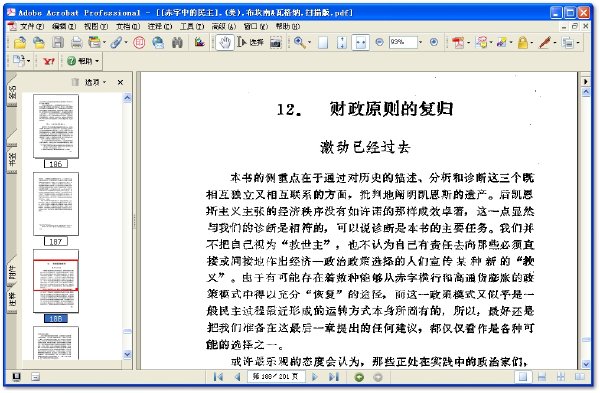Go to last page arrow
The image size is (600, 393).
[x=334, y=377]
